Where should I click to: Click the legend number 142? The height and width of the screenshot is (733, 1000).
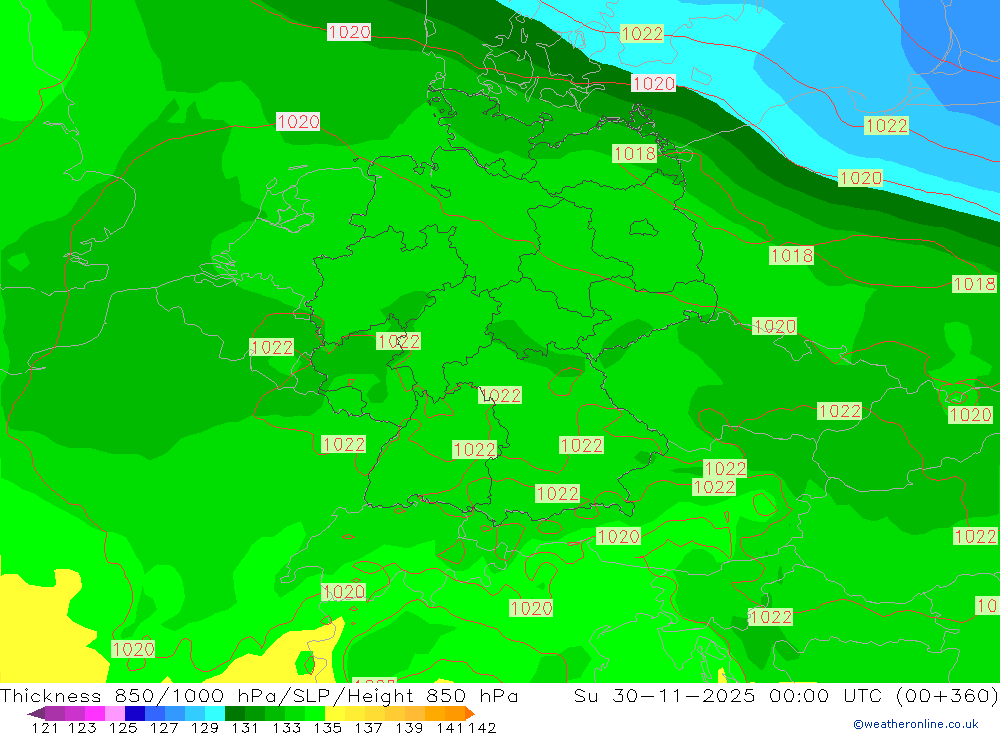(482, 727)
